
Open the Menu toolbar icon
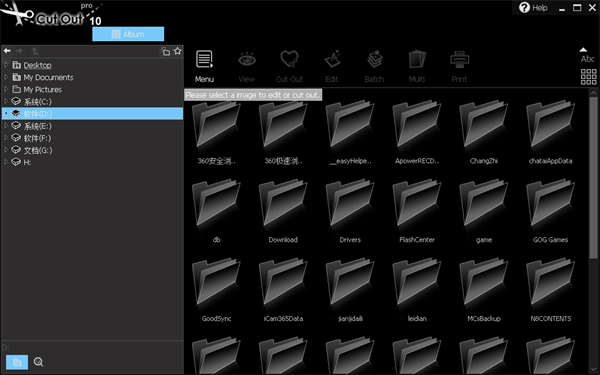(204, 66)
